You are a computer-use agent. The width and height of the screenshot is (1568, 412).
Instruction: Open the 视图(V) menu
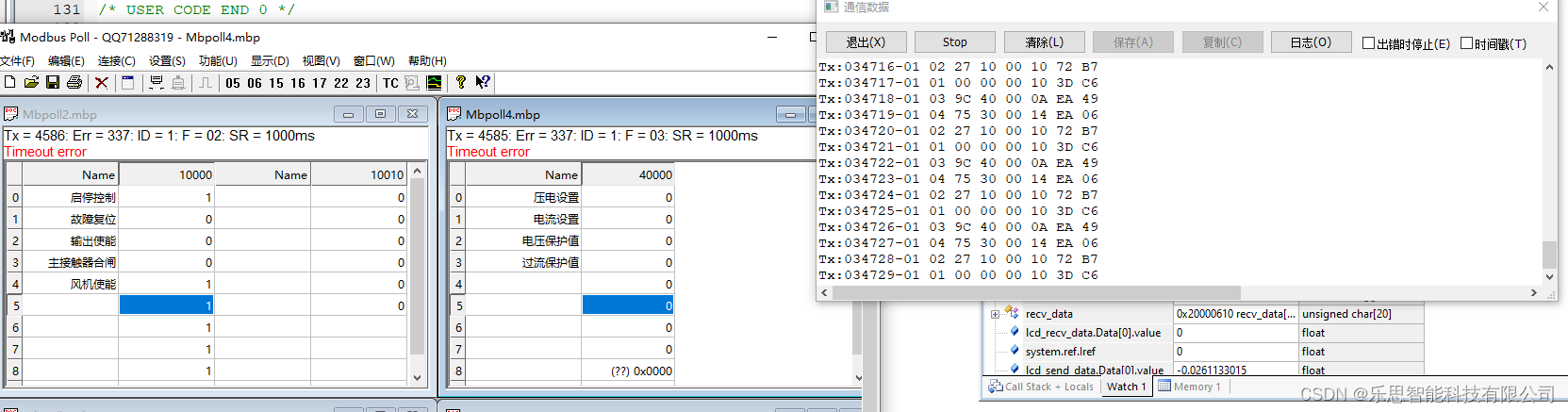[322, 61]
